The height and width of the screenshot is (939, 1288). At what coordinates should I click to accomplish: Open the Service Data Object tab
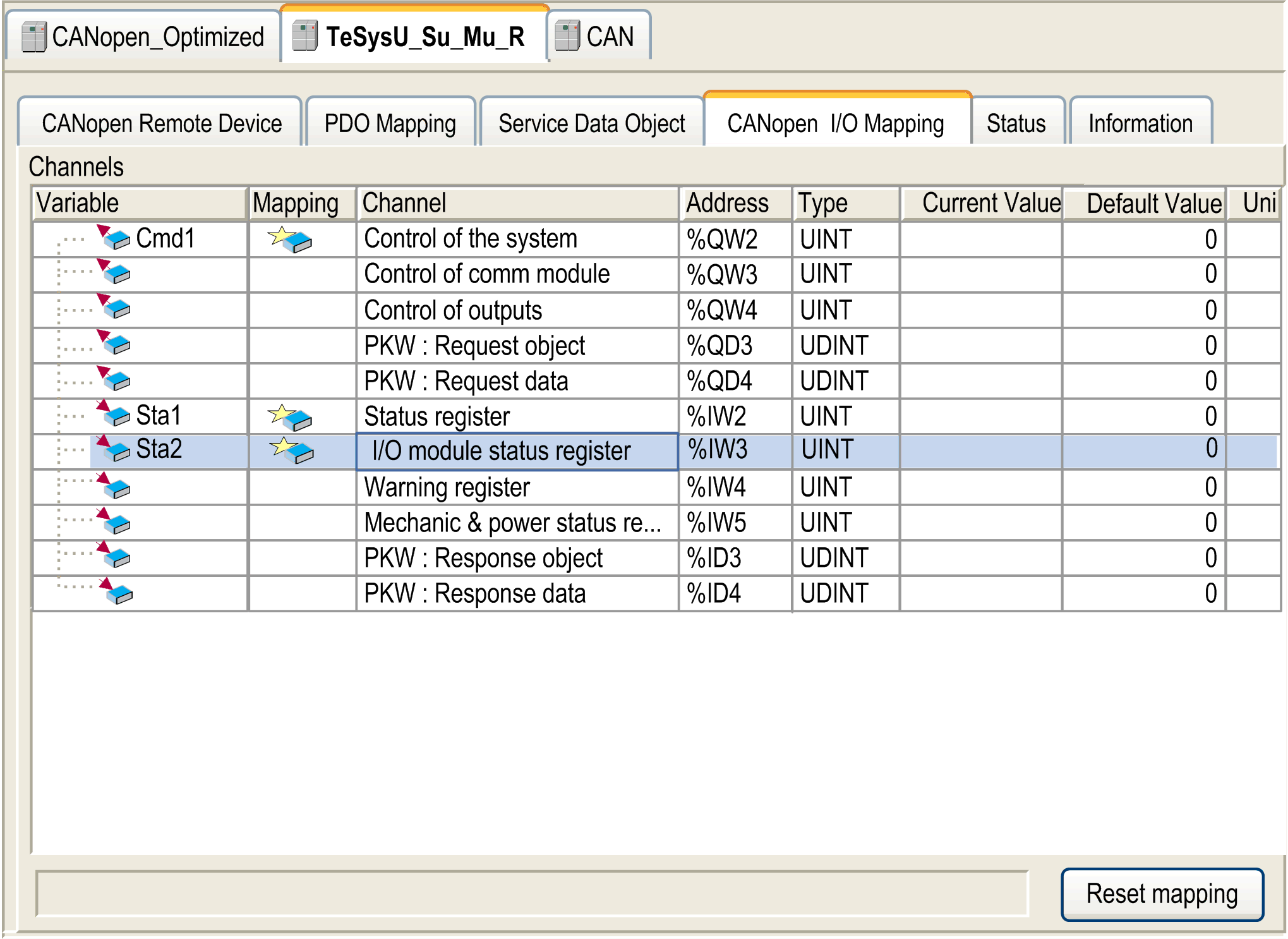click(x=591, y=123)
